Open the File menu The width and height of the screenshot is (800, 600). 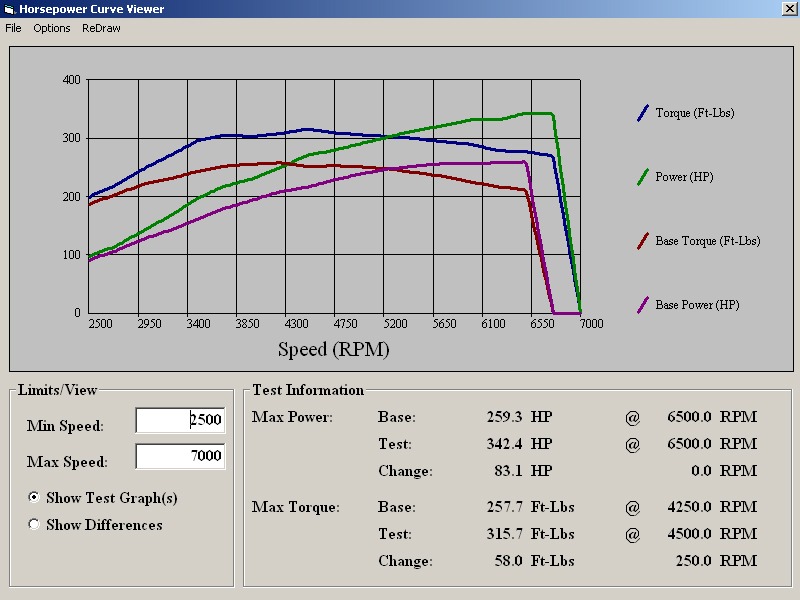(x=13, y=28)
